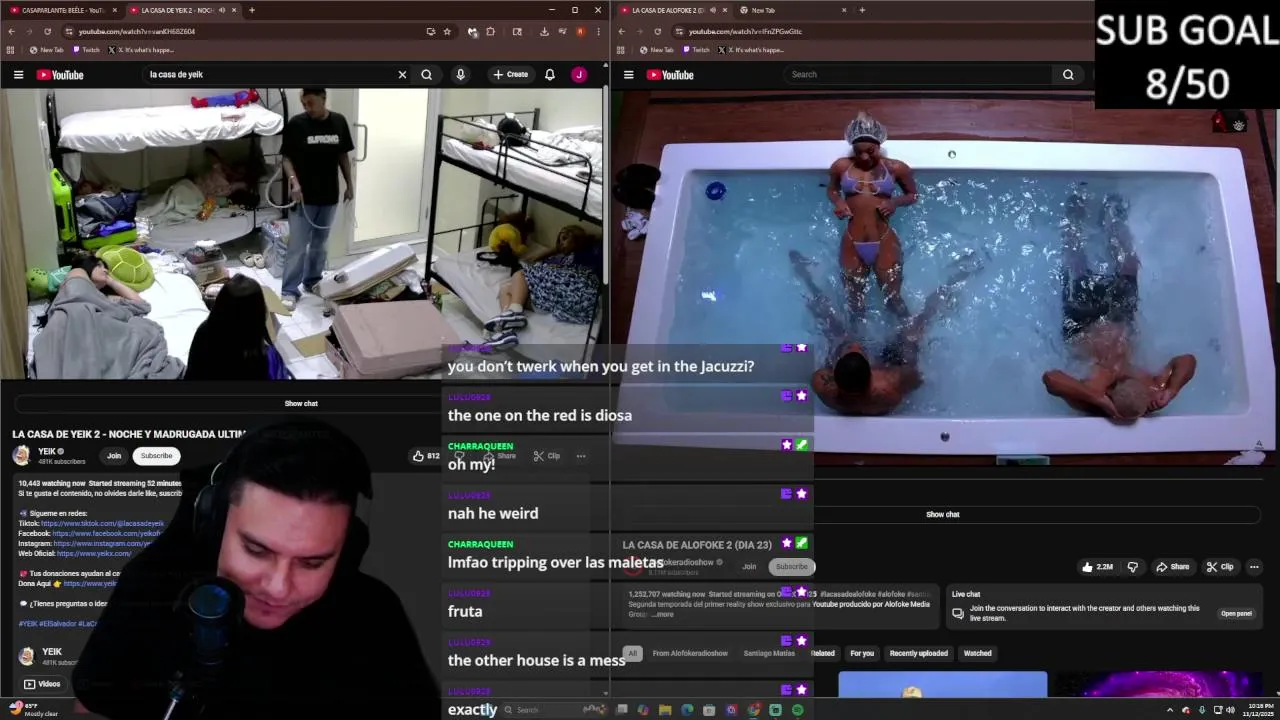Open the Chrome three-dot menu in left browser
The width and height of the screenshot is (1280, 720).
click(x=598, y=31)
